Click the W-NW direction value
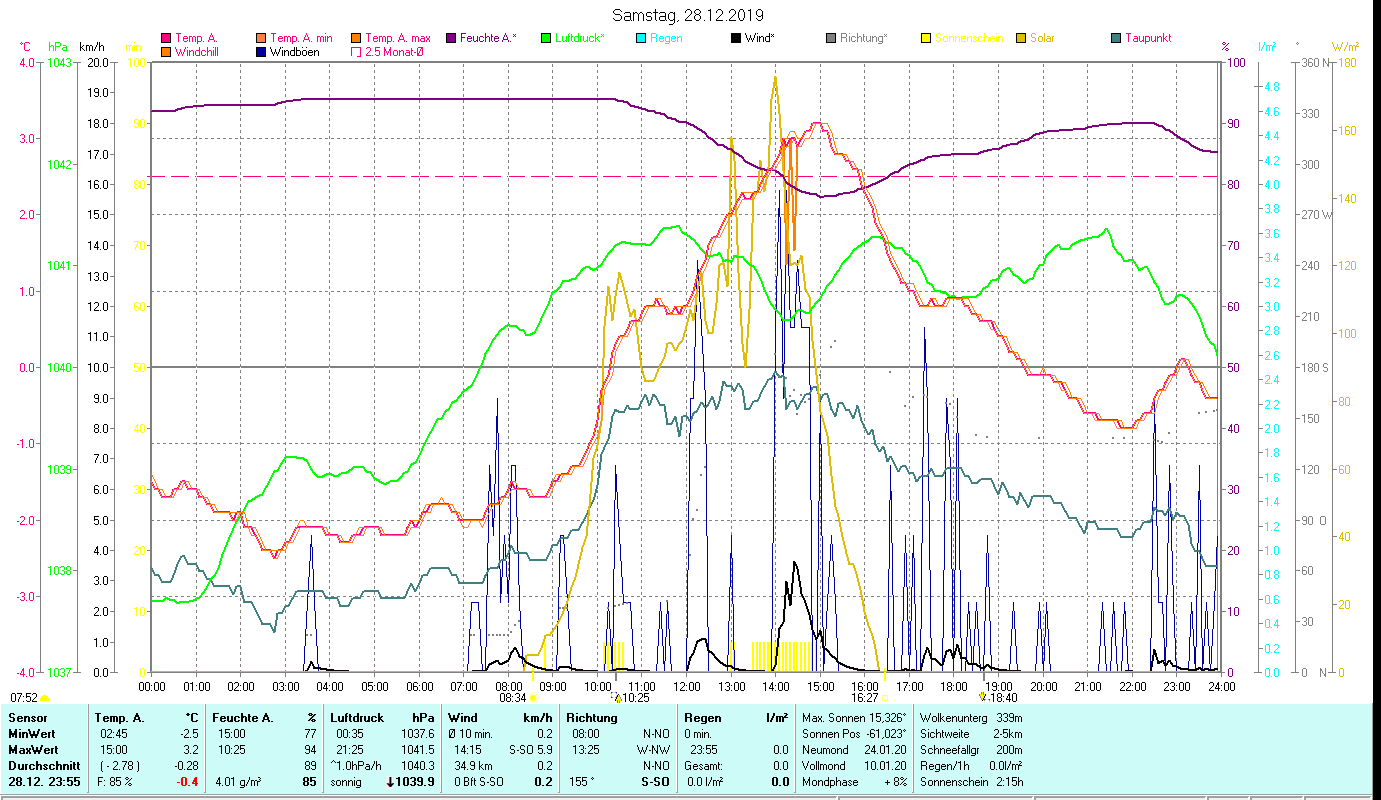 click(653, 749)
